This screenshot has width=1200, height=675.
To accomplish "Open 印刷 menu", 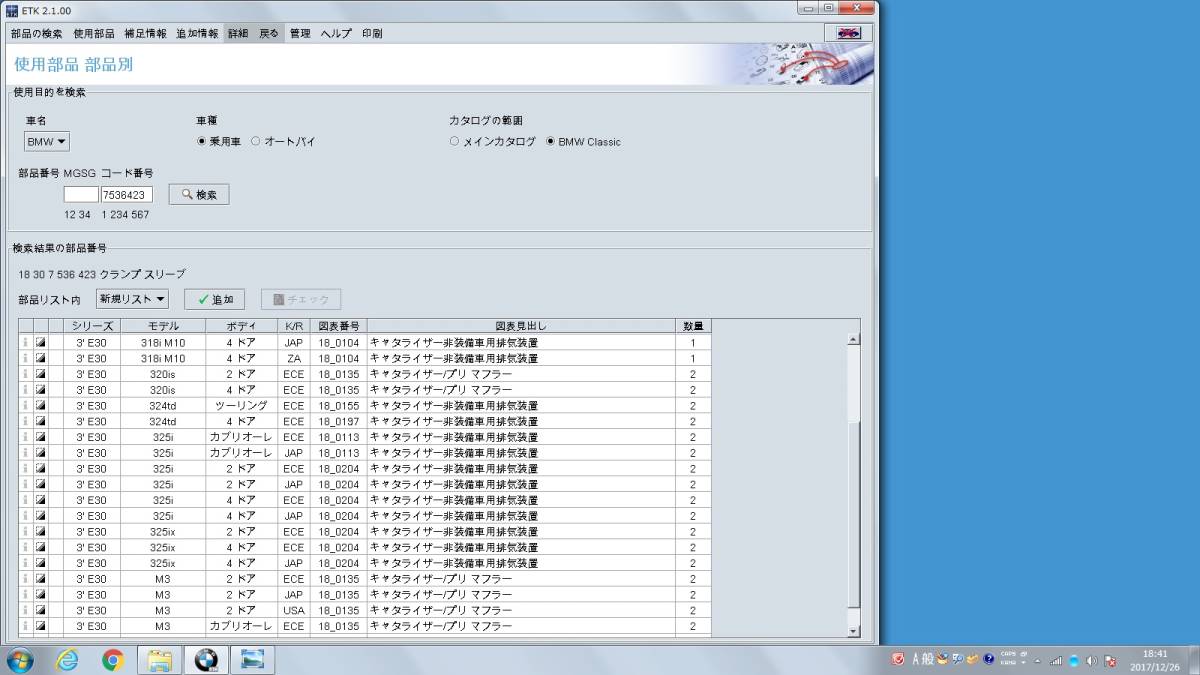I will (x=372, y=33).
